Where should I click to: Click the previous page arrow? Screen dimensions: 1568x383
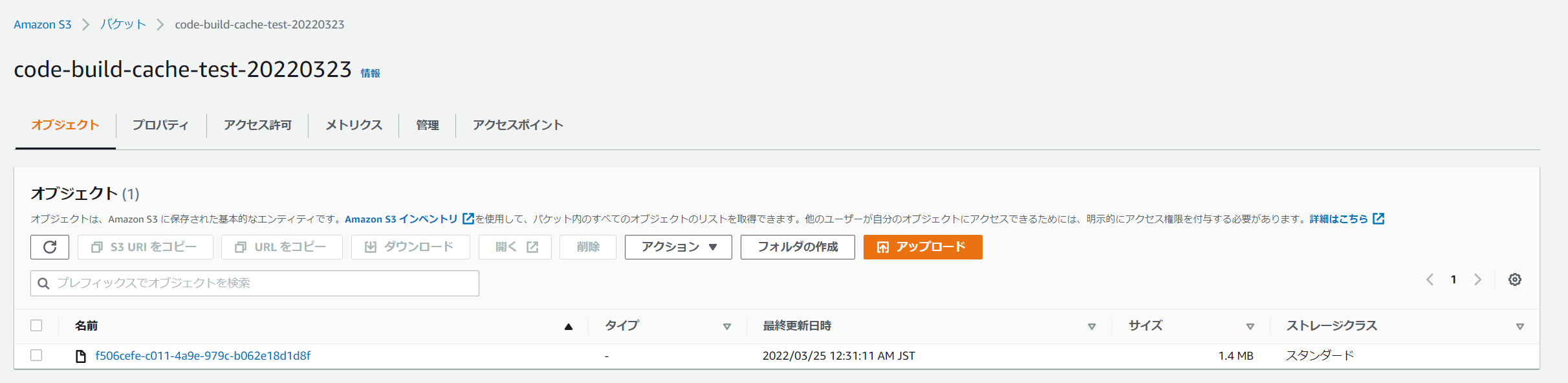tap(1430, 279)
